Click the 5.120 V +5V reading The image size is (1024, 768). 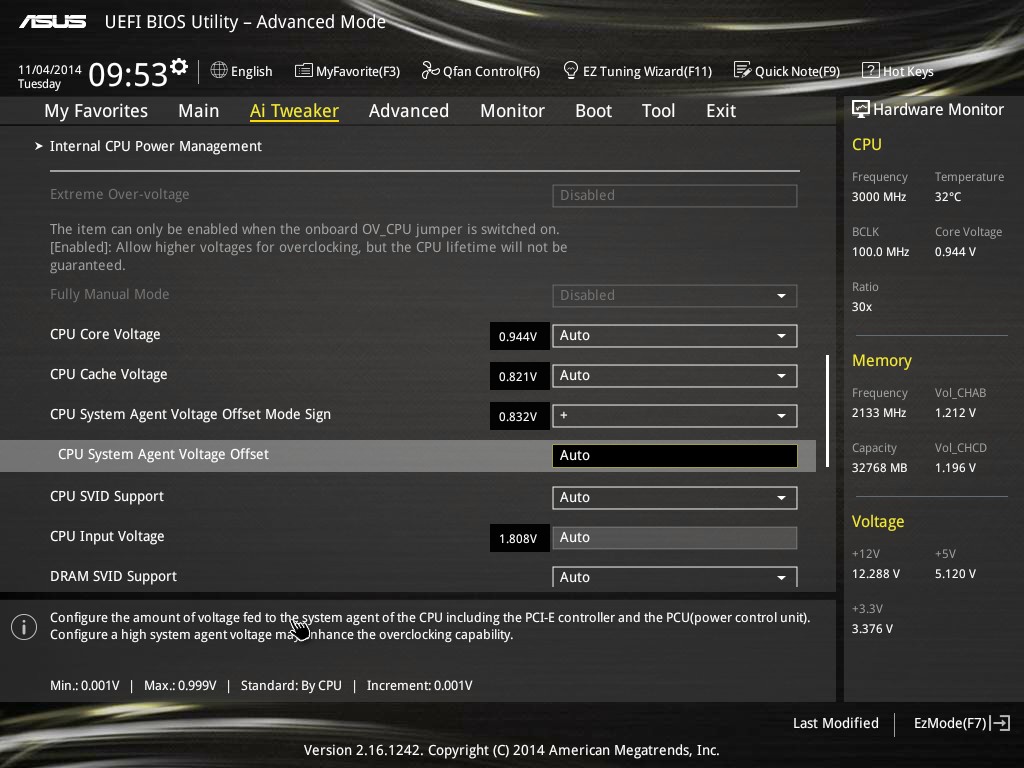[955, 573]
